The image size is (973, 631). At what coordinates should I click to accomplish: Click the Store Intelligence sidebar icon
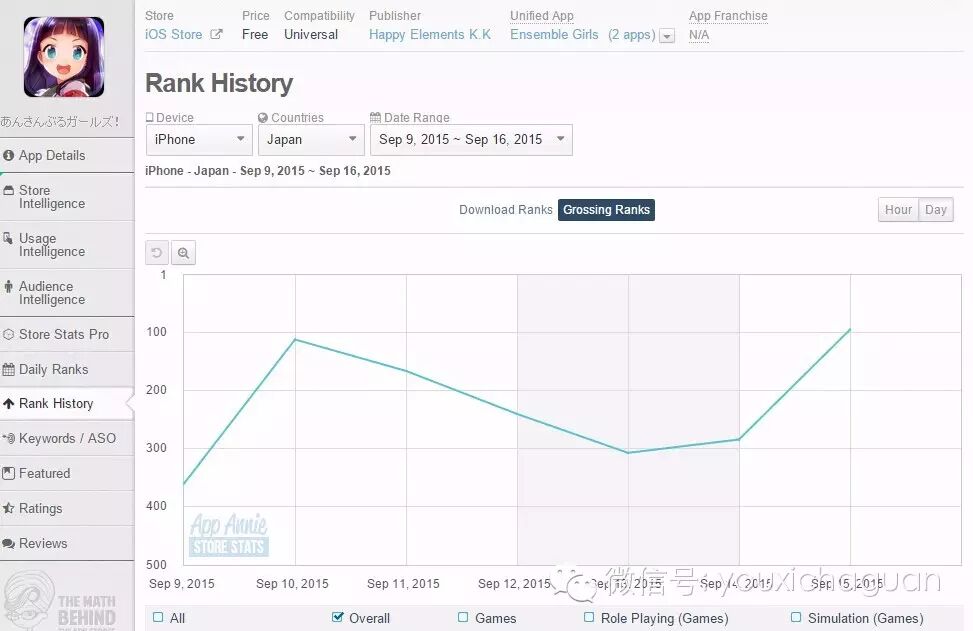click(9, 190)
